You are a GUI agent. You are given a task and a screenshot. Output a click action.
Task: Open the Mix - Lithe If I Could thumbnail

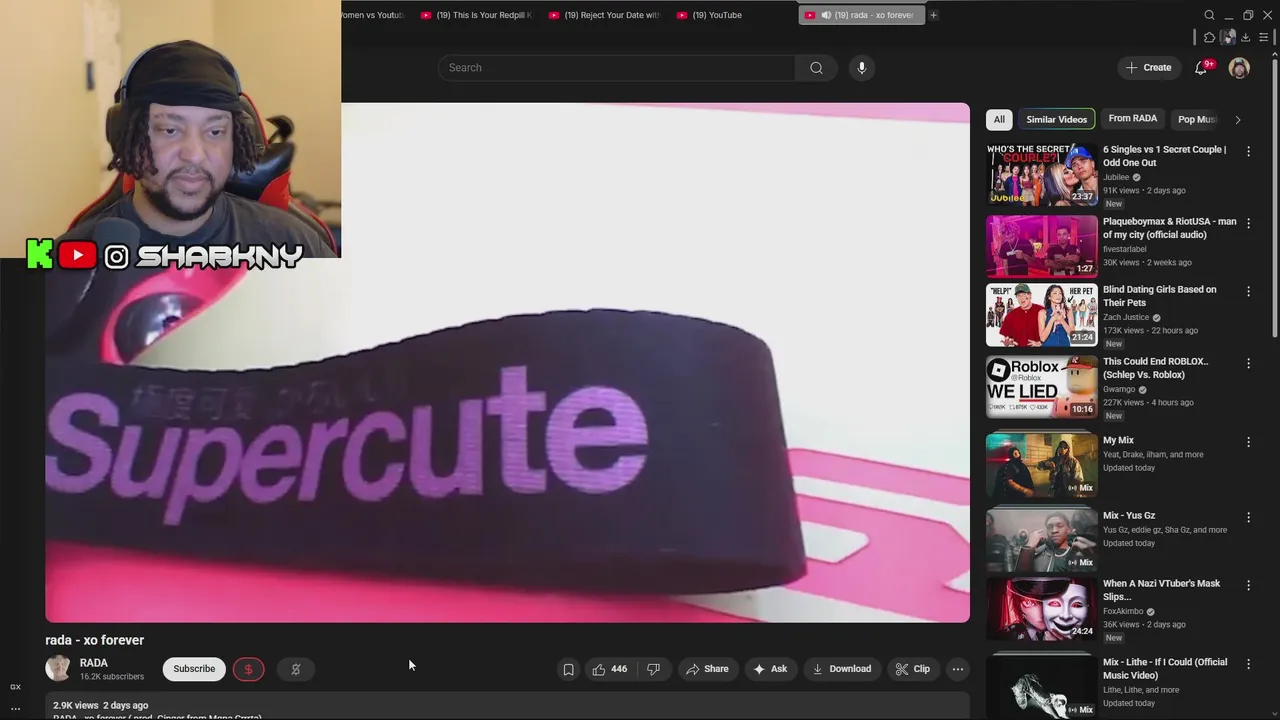tap(1041, 686)
